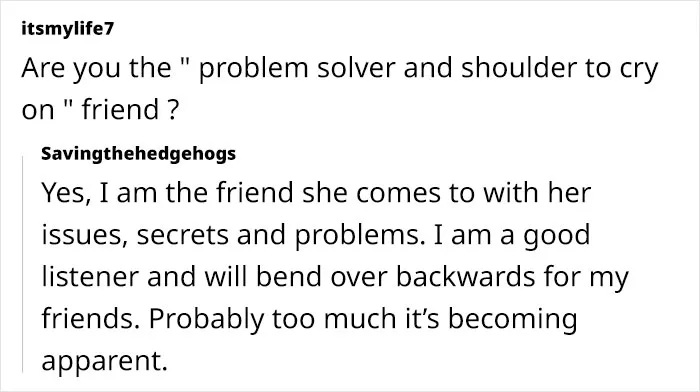700x392 pixels.
Task: Click the word "backwards" in the reply
Action: [466, 276]
